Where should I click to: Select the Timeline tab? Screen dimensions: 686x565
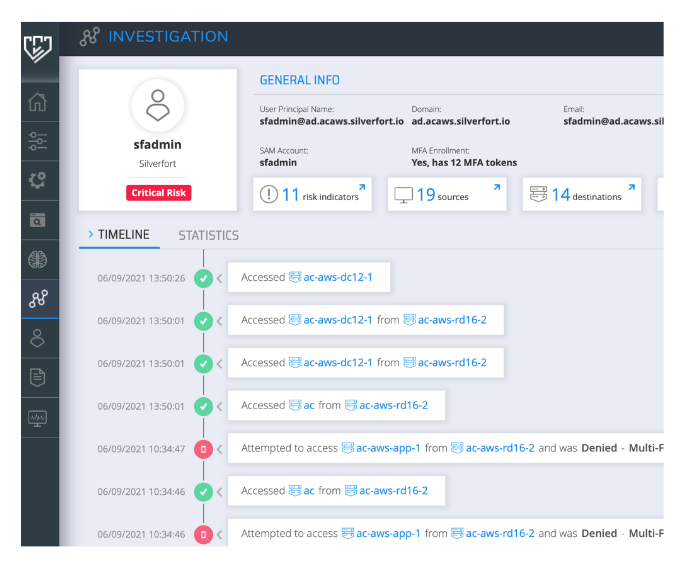[x=123, y=235]
